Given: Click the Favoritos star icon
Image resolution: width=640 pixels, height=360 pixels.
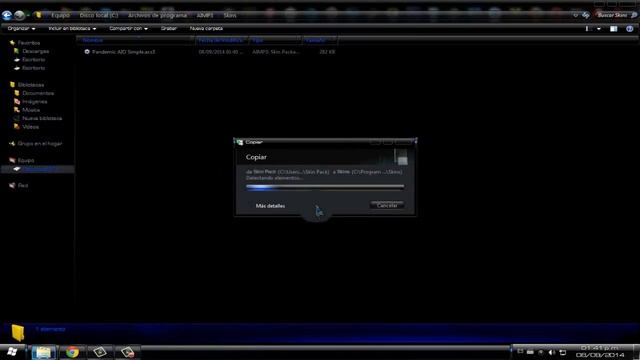Looking at the screenshot, I should coord(12,42).
